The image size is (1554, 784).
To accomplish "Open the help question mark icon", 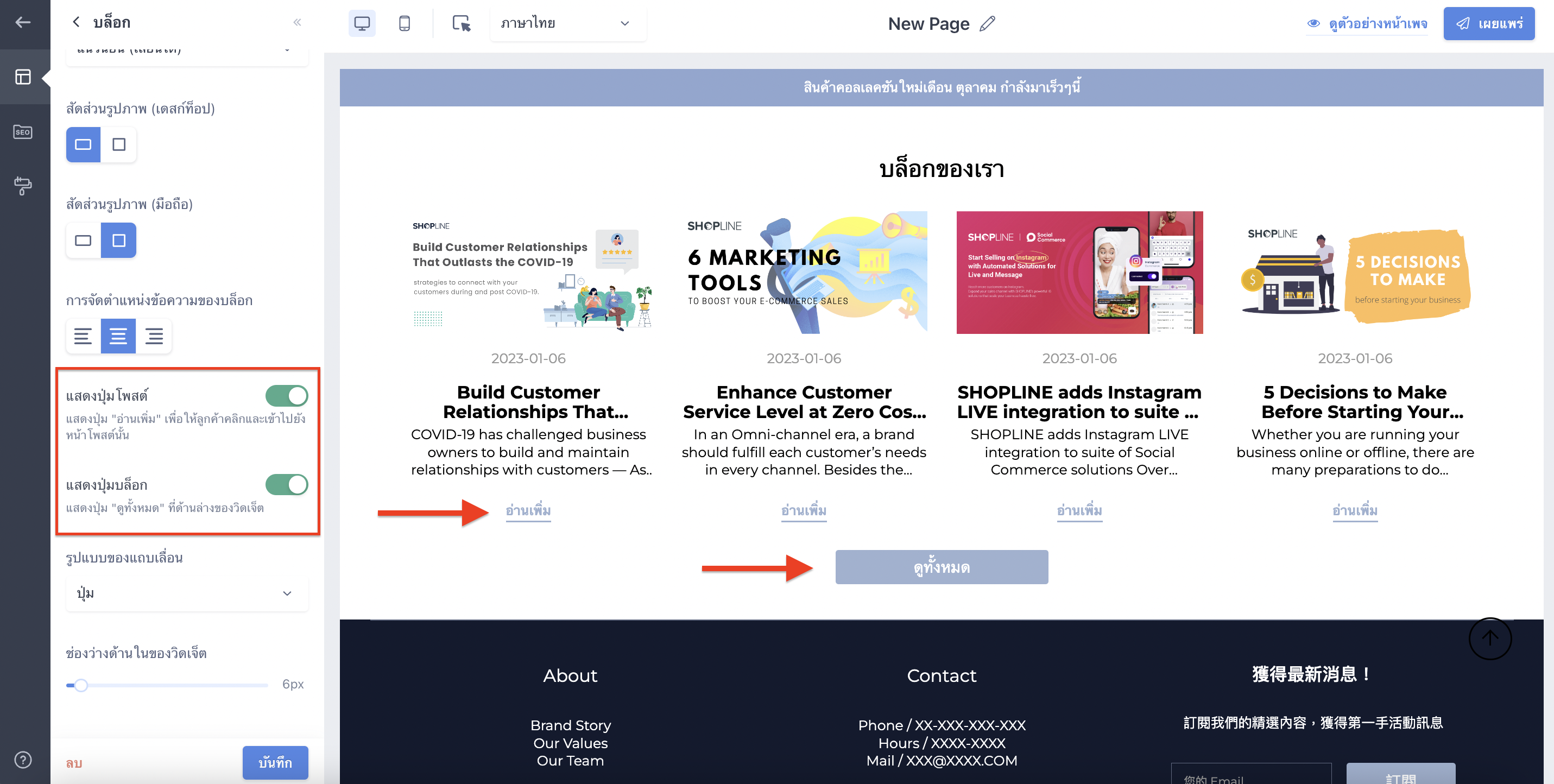I will pos(23,759).
